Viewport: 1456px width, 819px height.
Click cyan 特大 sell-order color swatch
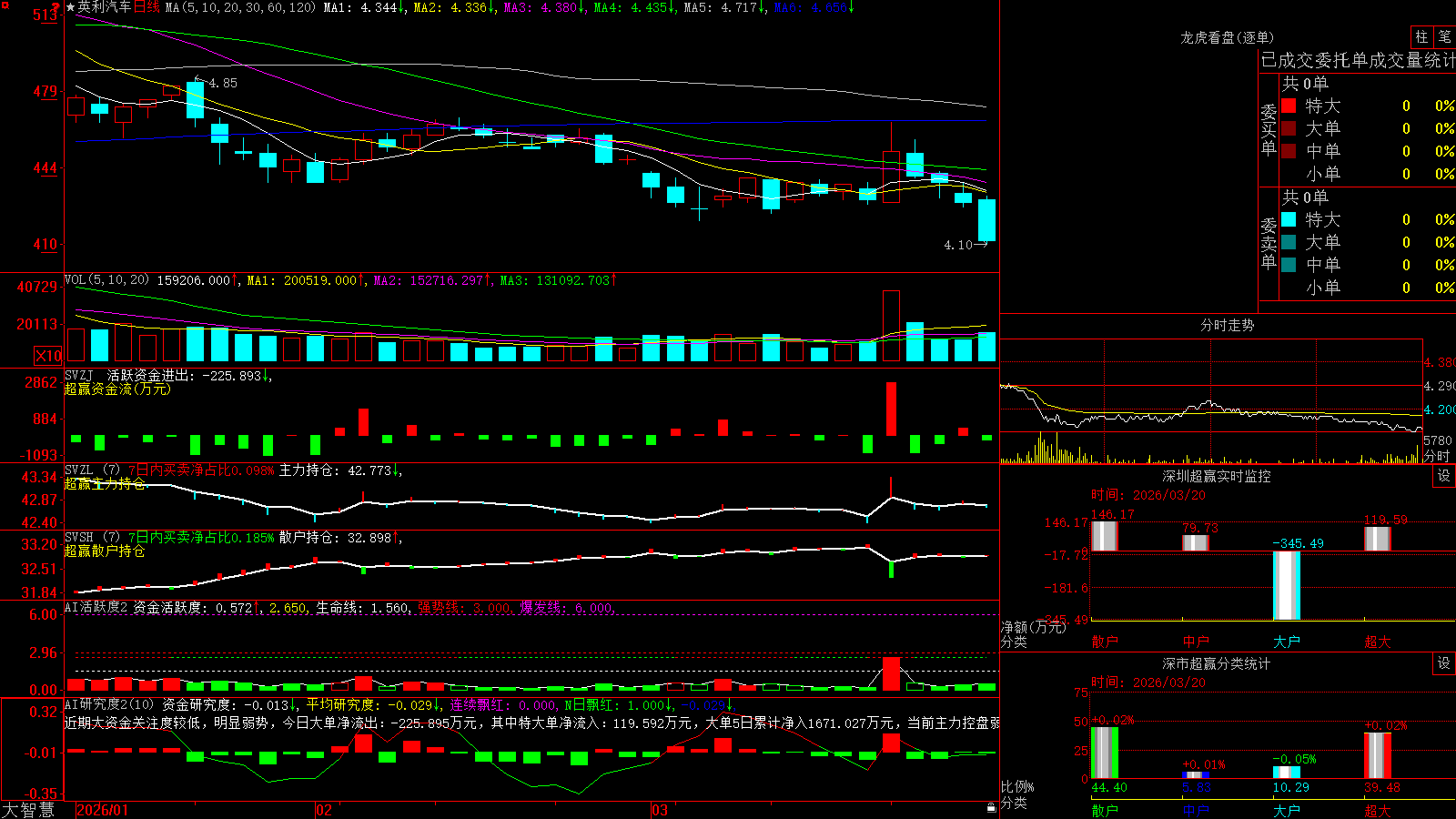pos(1289,219)
